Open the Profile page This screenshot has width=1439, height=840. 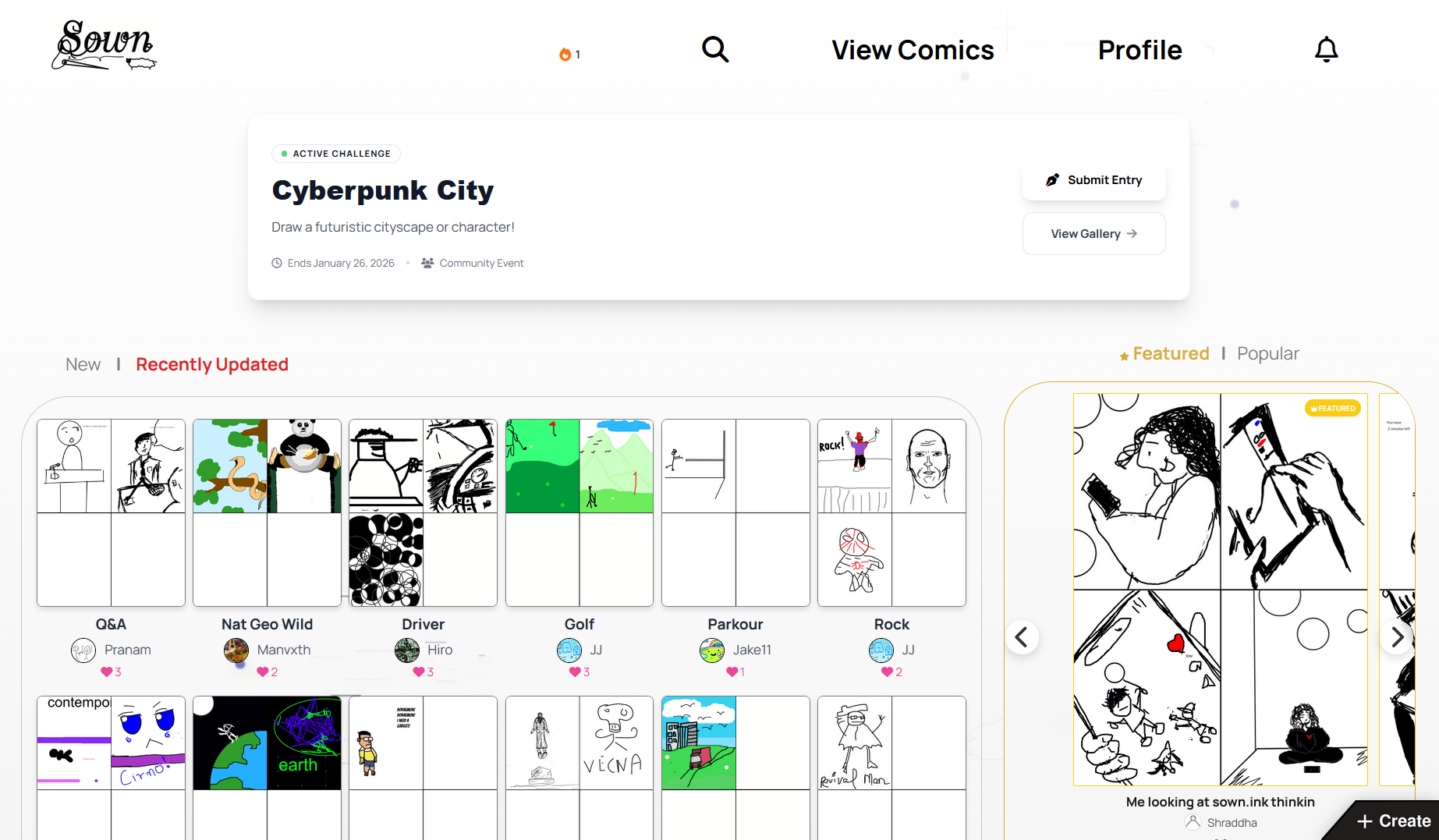[x=1140, y=50]
